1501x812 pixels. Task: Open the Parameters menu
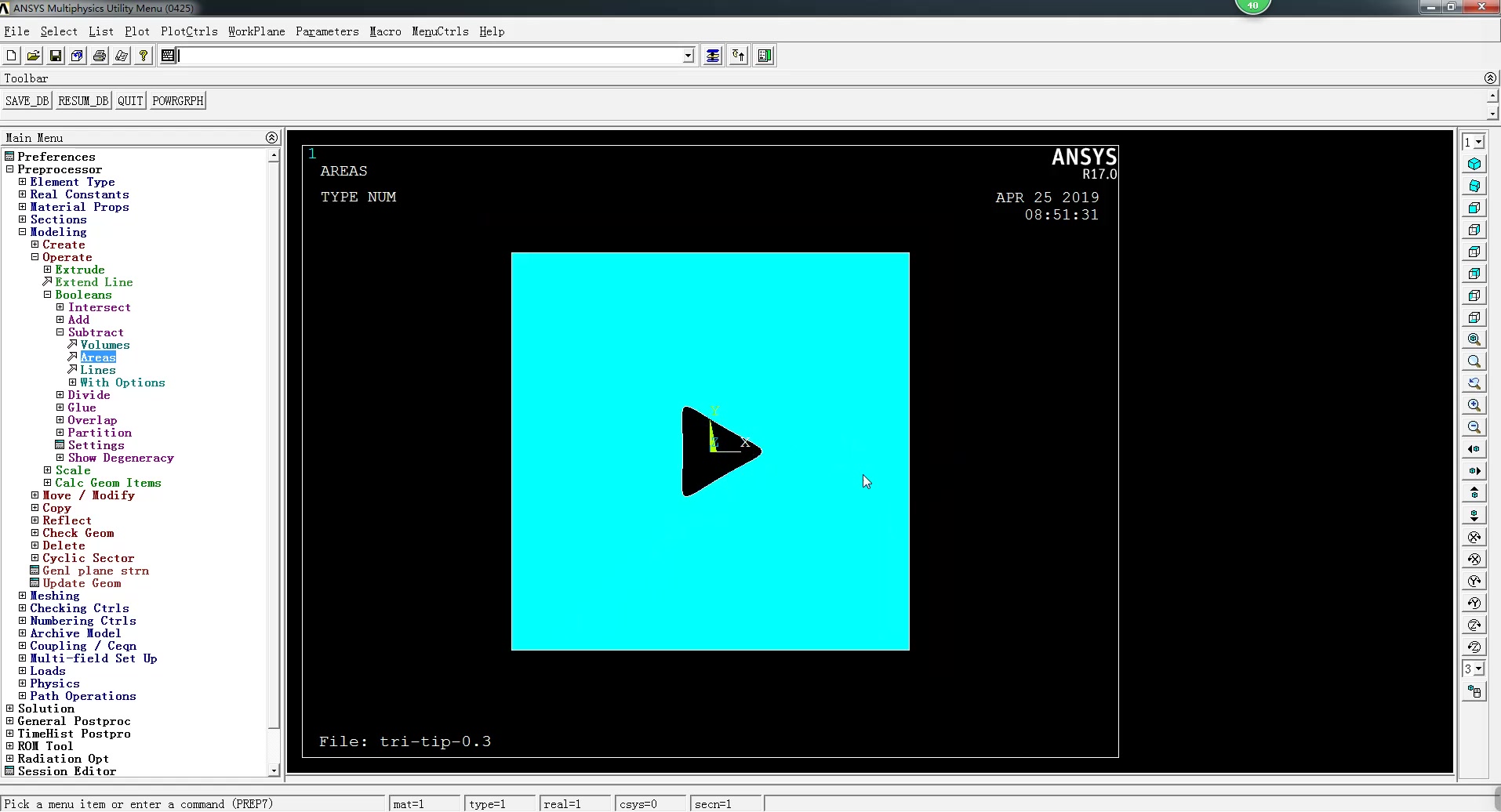tap(327, 32)
